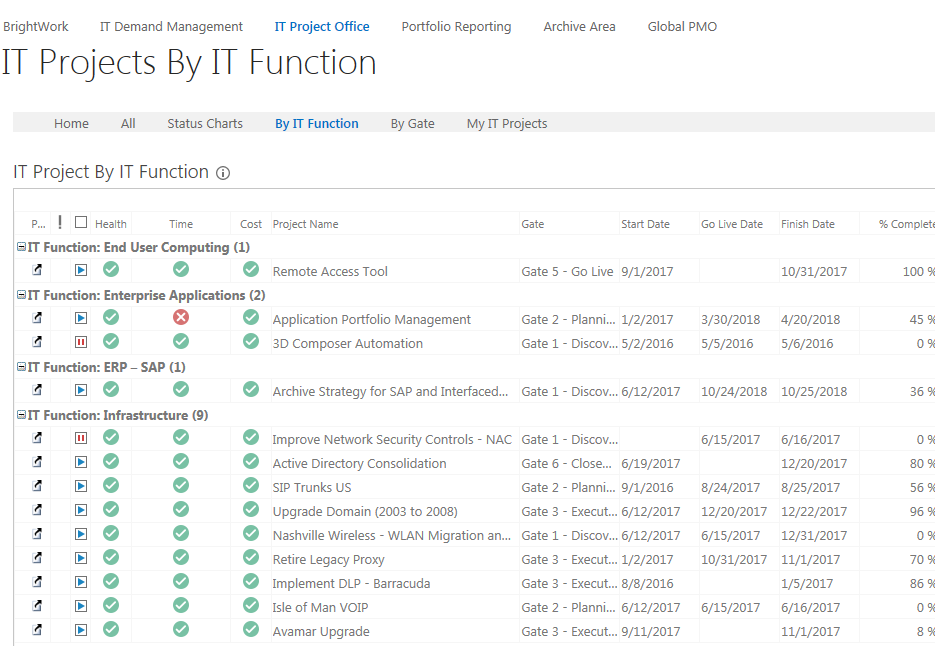Sort by the Go Live Date column header
Image resolution: width=935 pixels, height=646 pixels.
732,224
